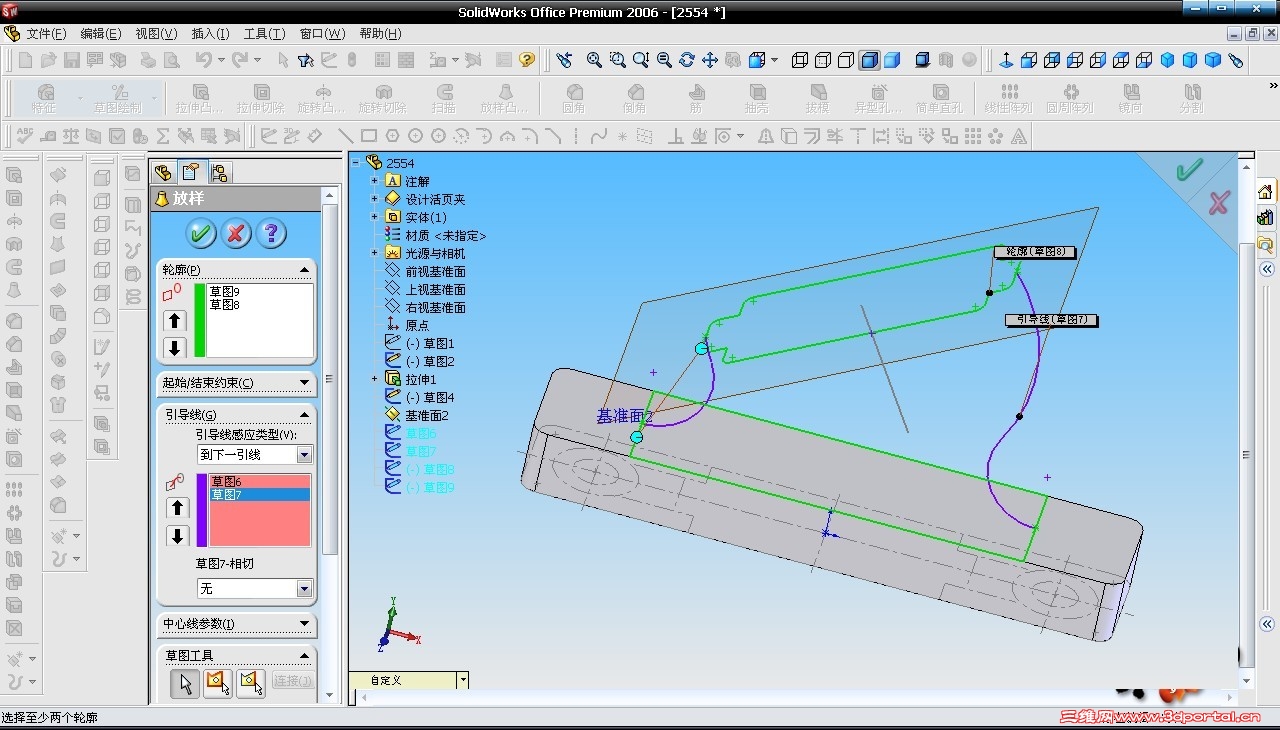Toggle Shadows in shaded mode
This screenshot has height=730, width=1280.
pyautogui.click(x=923, y=60)
